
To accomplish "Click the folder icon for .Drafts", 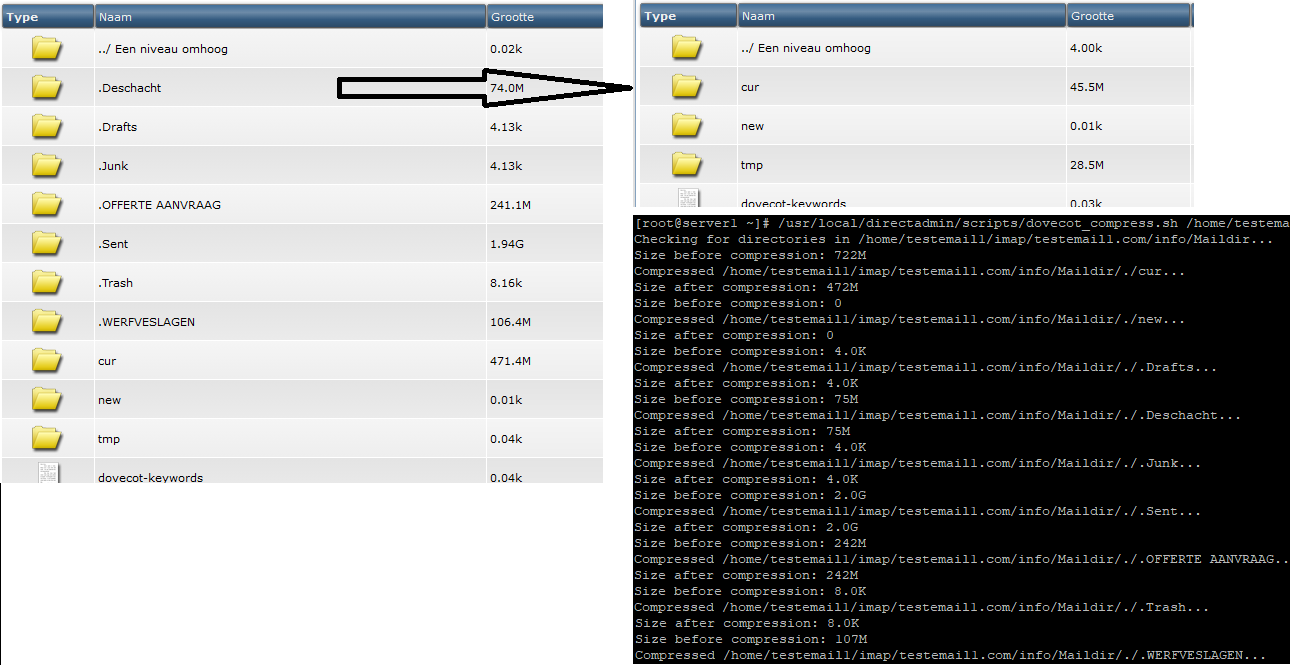I will [46, 126].
